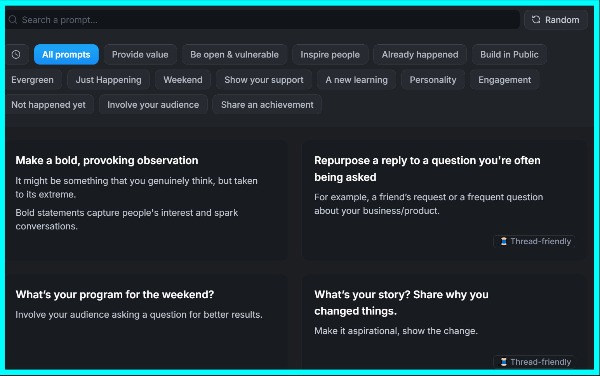The height and width of the screenshot is (376, 600).
Task: Click the thread spool icon on story card
Action: tap(504, 362)
